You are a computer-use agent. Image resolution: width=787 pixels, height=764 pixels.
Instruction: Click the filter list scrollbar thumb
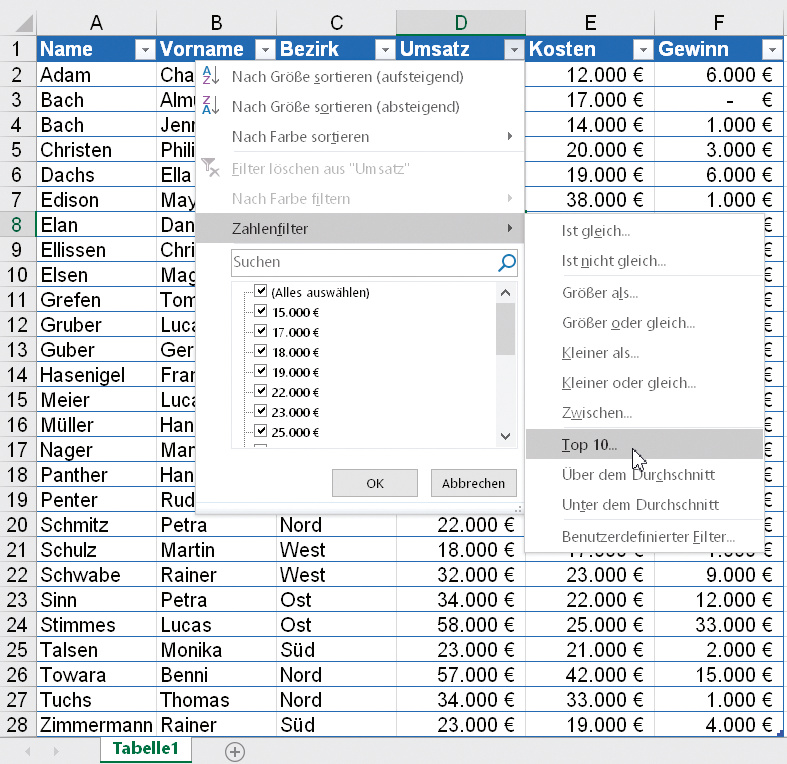(x=506, y=328)
